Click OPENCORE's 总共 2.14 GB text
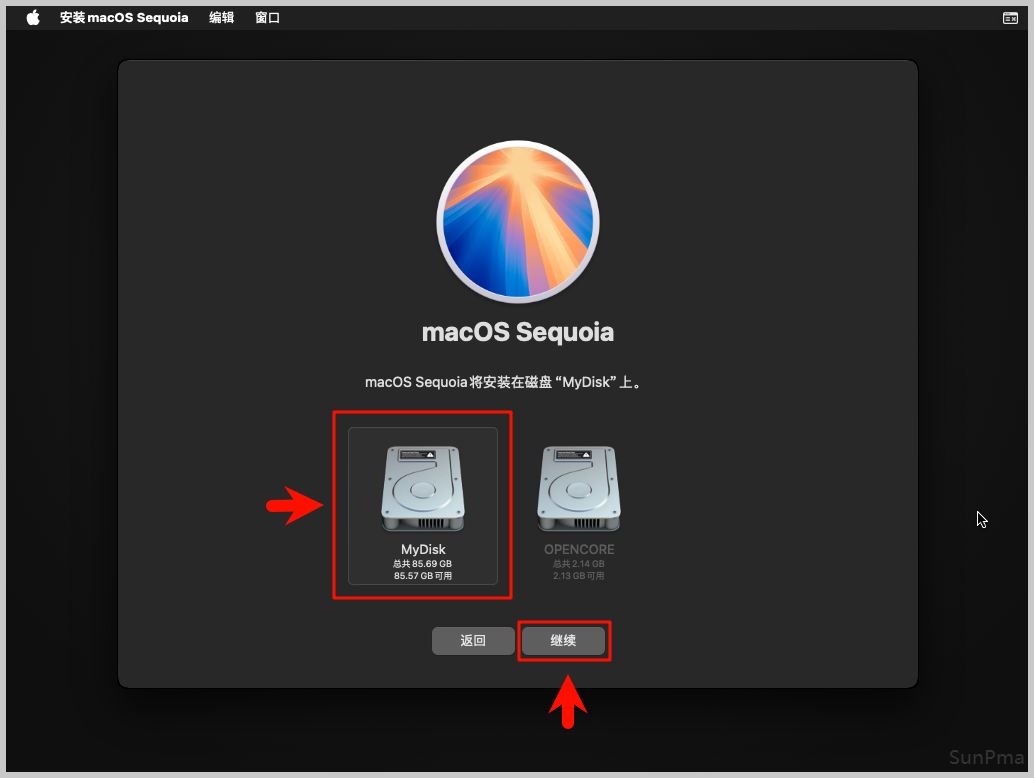 [579, 564]
